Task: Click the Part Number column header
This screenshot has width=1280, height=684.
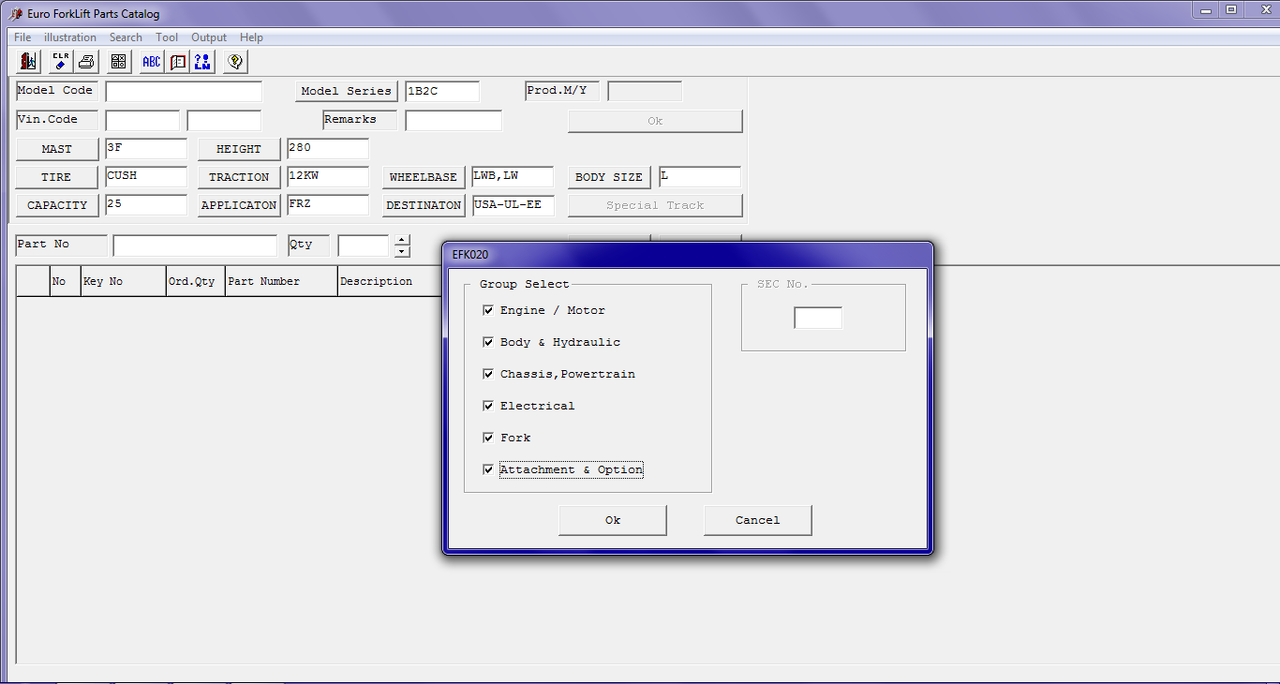Action: pos(281,282)
